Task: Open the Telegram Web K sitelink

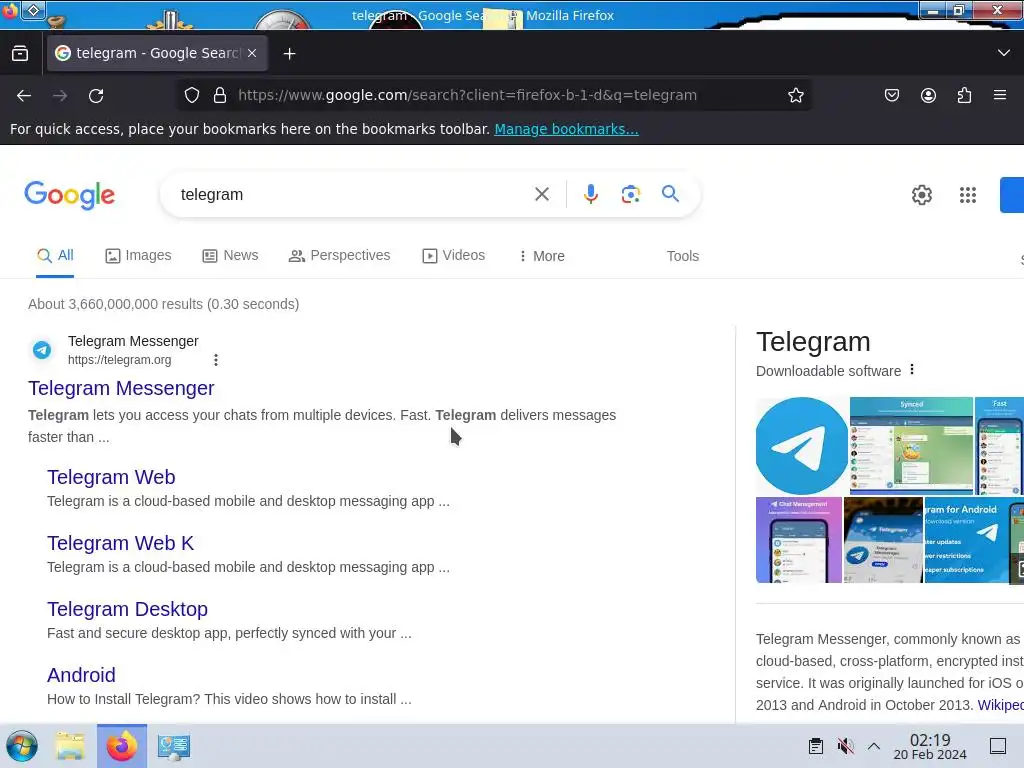Action: [x=120, y=543]
